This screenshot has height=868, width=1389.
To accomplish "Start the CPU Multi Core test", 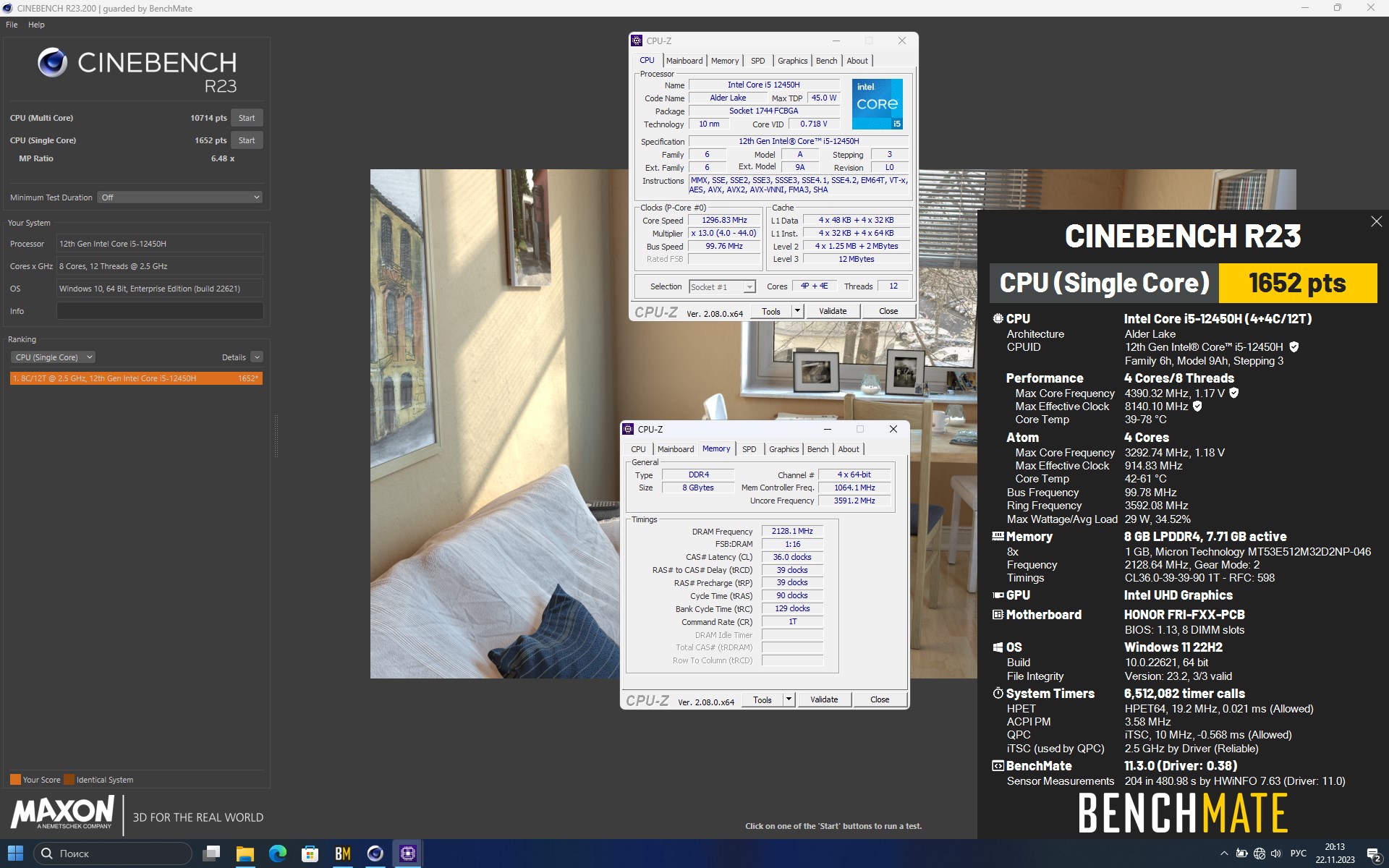I will (247, 118).
